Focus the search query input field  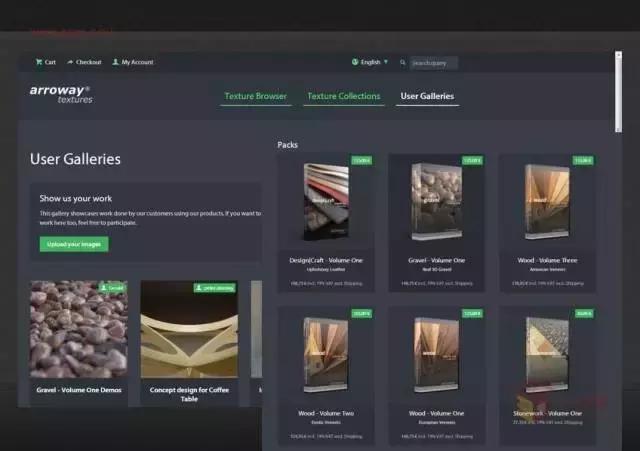pos(434,63)
